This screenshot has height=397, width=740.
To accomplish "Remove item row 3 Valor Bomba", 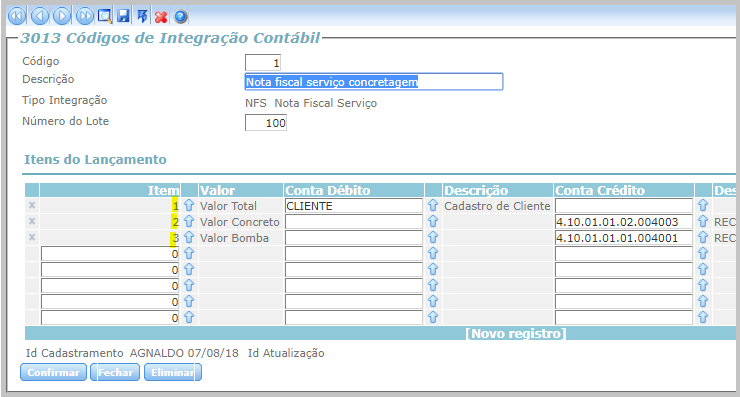I will [x=32, y=237].
